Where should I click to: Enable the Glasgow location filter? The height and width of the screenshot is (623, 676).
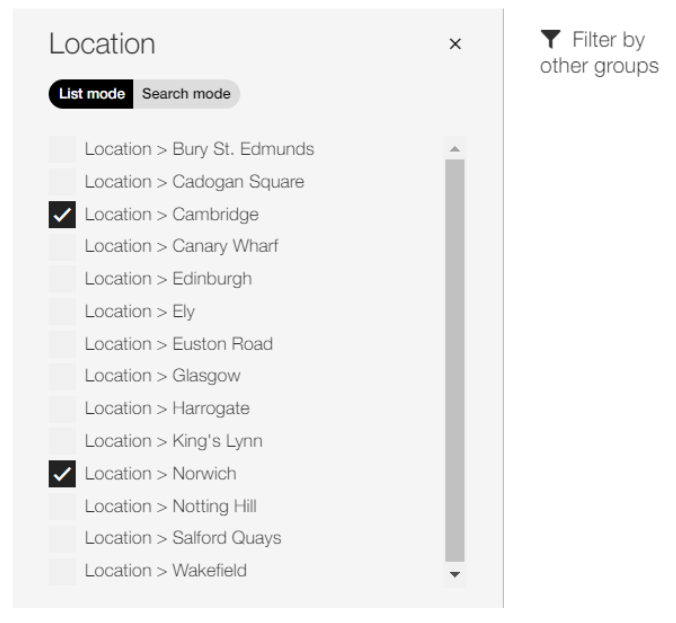tap(62, 376)
